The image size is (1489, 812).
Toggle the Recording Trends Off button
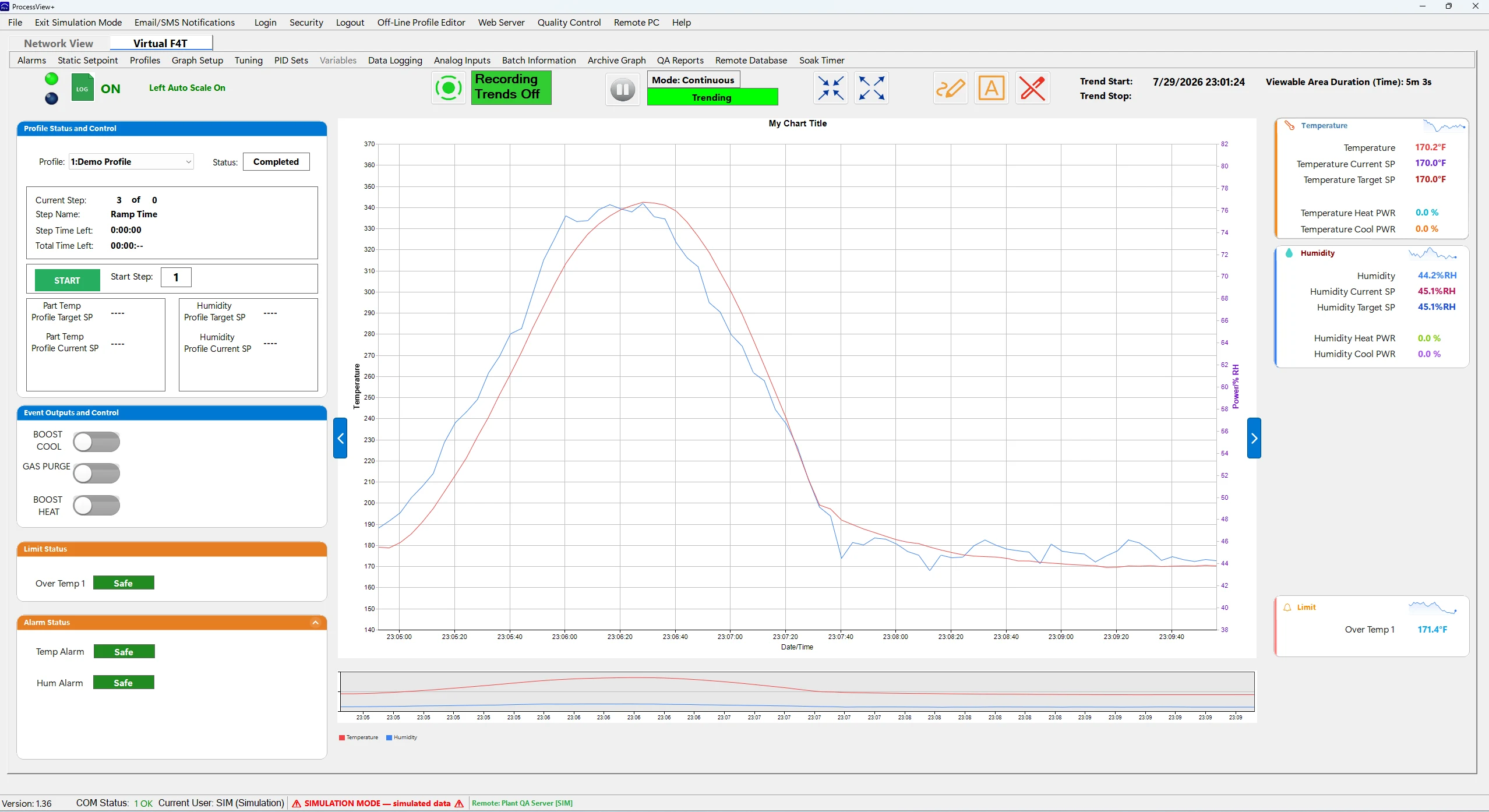511,87
